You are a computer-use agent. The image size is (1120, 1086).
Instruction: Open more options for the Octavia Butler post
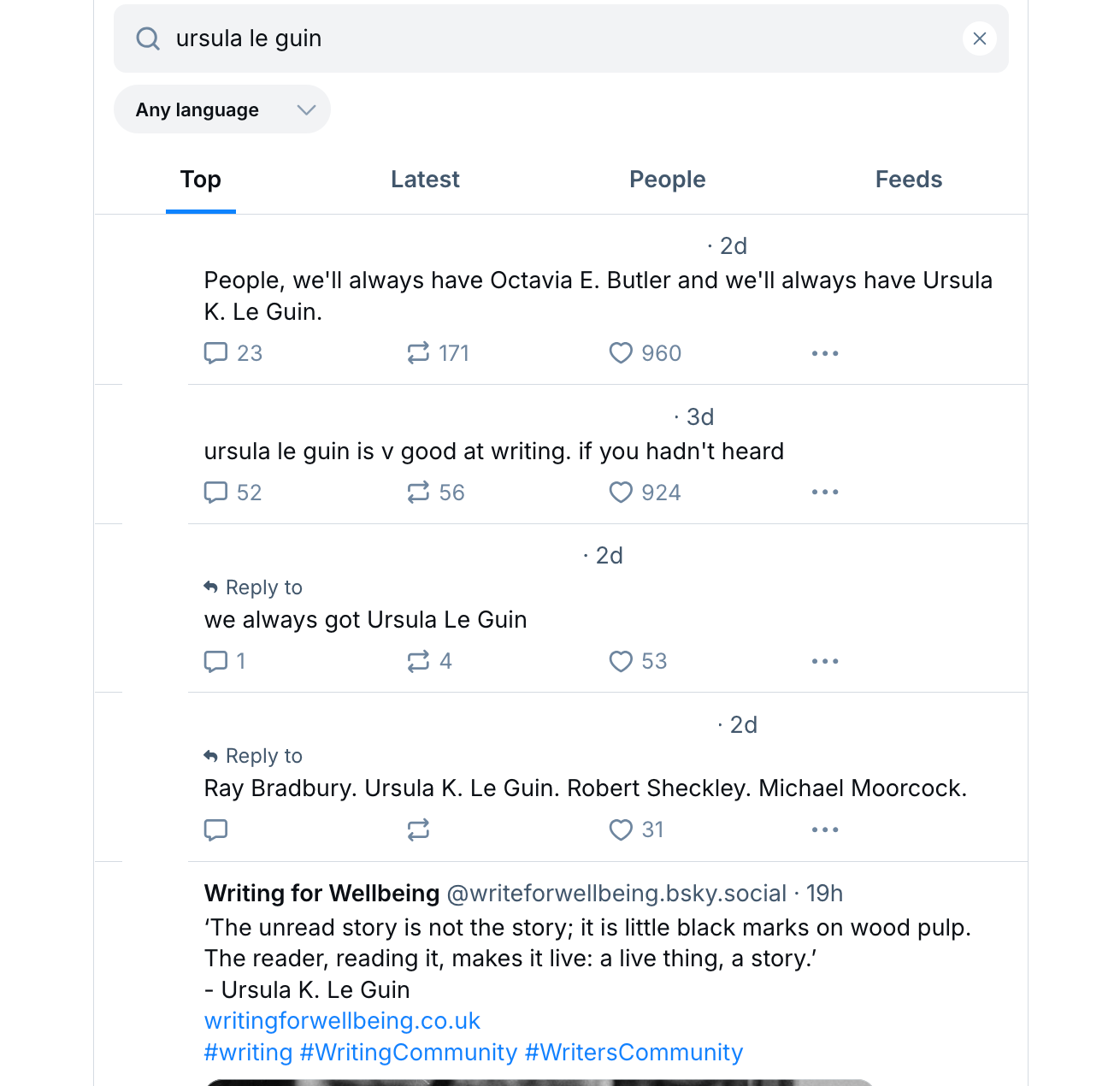coord(825,353)
